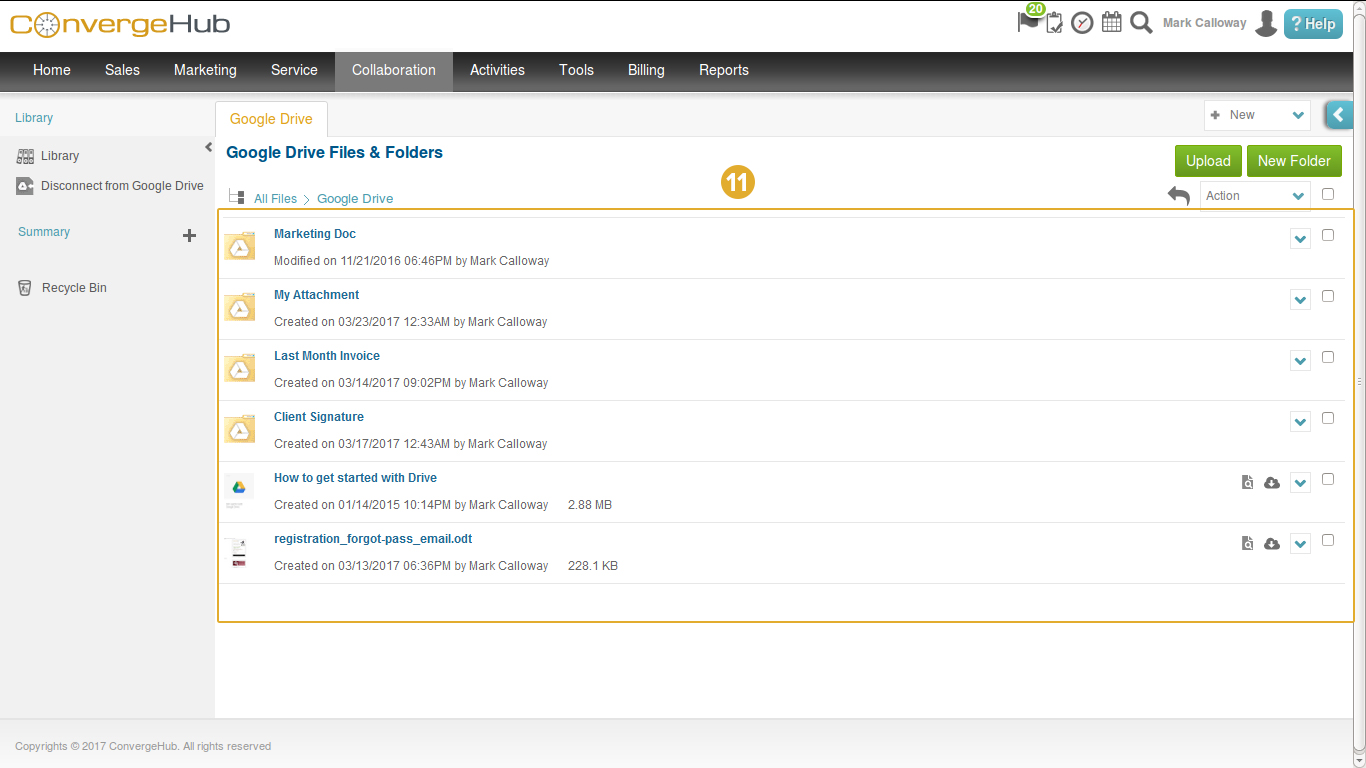Screen dimensions: 1366x768
Task: Open the Collaboration menu
Action: pyautogui.click(x=394, y=70)
